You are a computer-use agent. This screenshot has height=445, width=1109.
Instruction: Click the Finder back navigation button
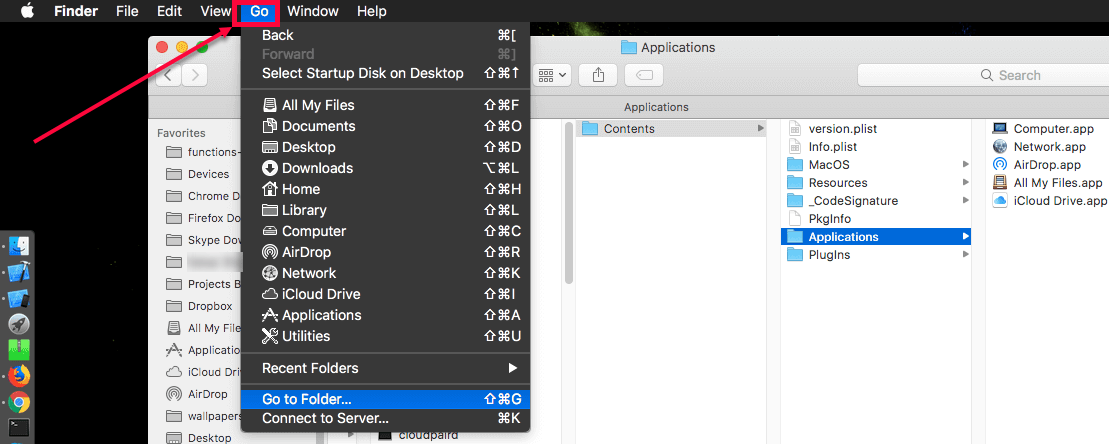168,75
